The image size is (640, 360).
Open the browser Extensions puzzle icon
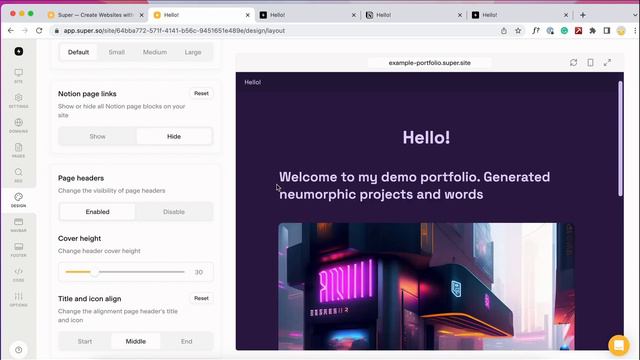click(593, 31)
